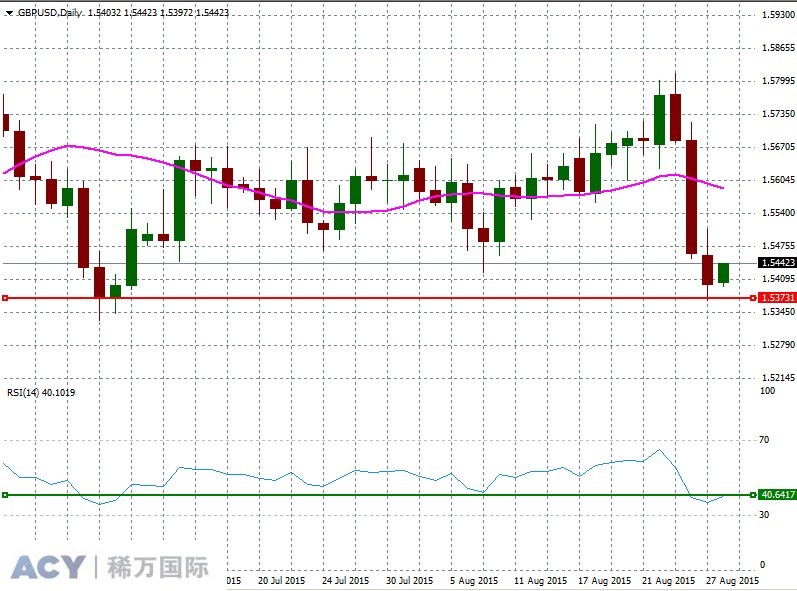The height and width of the screenshot is (591, 797).
Task: Grab the right handle of the red support line
Action: click(x=753, y=298)
